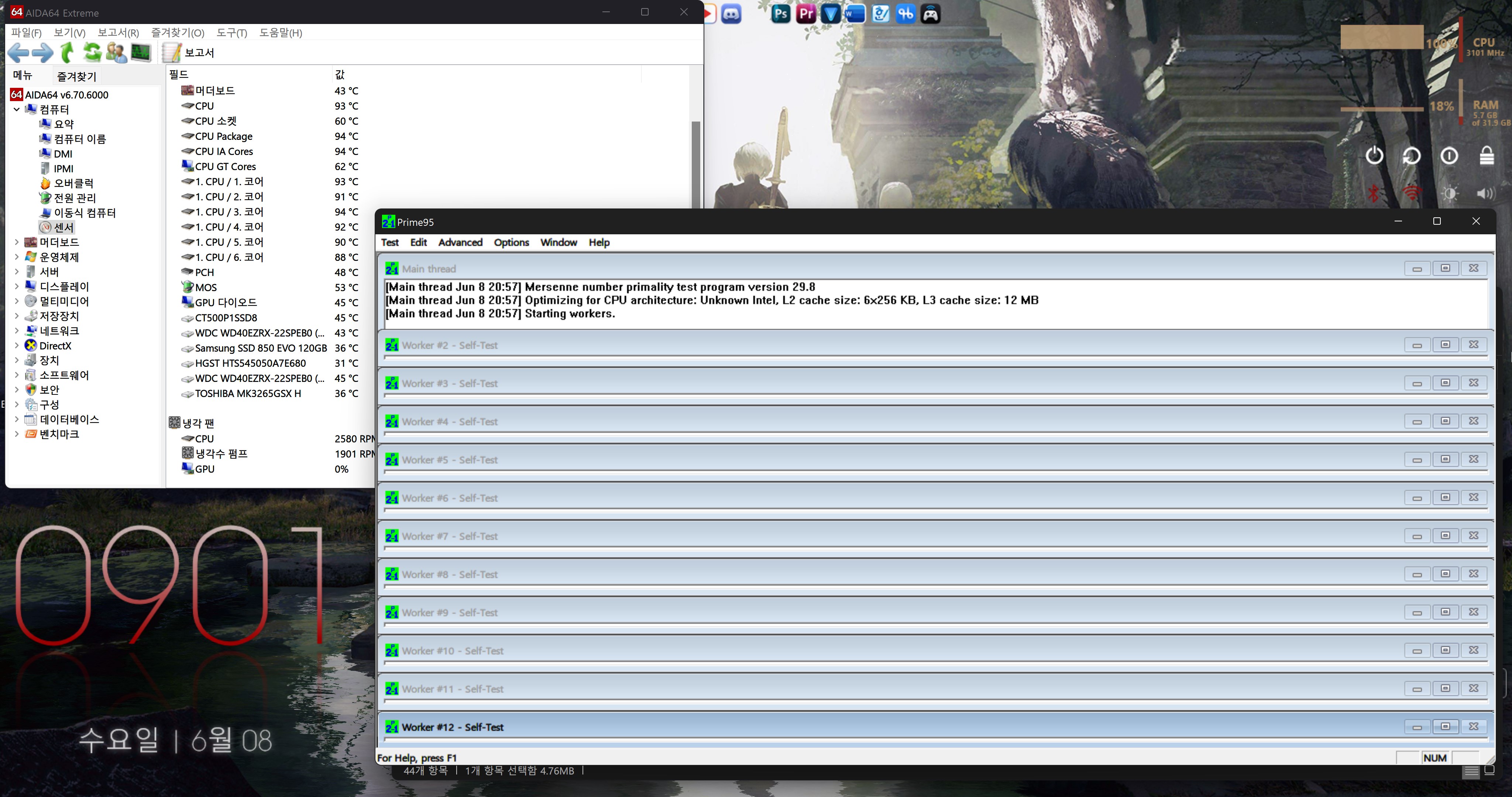The height and width of the screenshot is (797, 1512).
Task: Switch to the 즐겨찾기 tab in AIDA64
Action: (x=77, y=76)
